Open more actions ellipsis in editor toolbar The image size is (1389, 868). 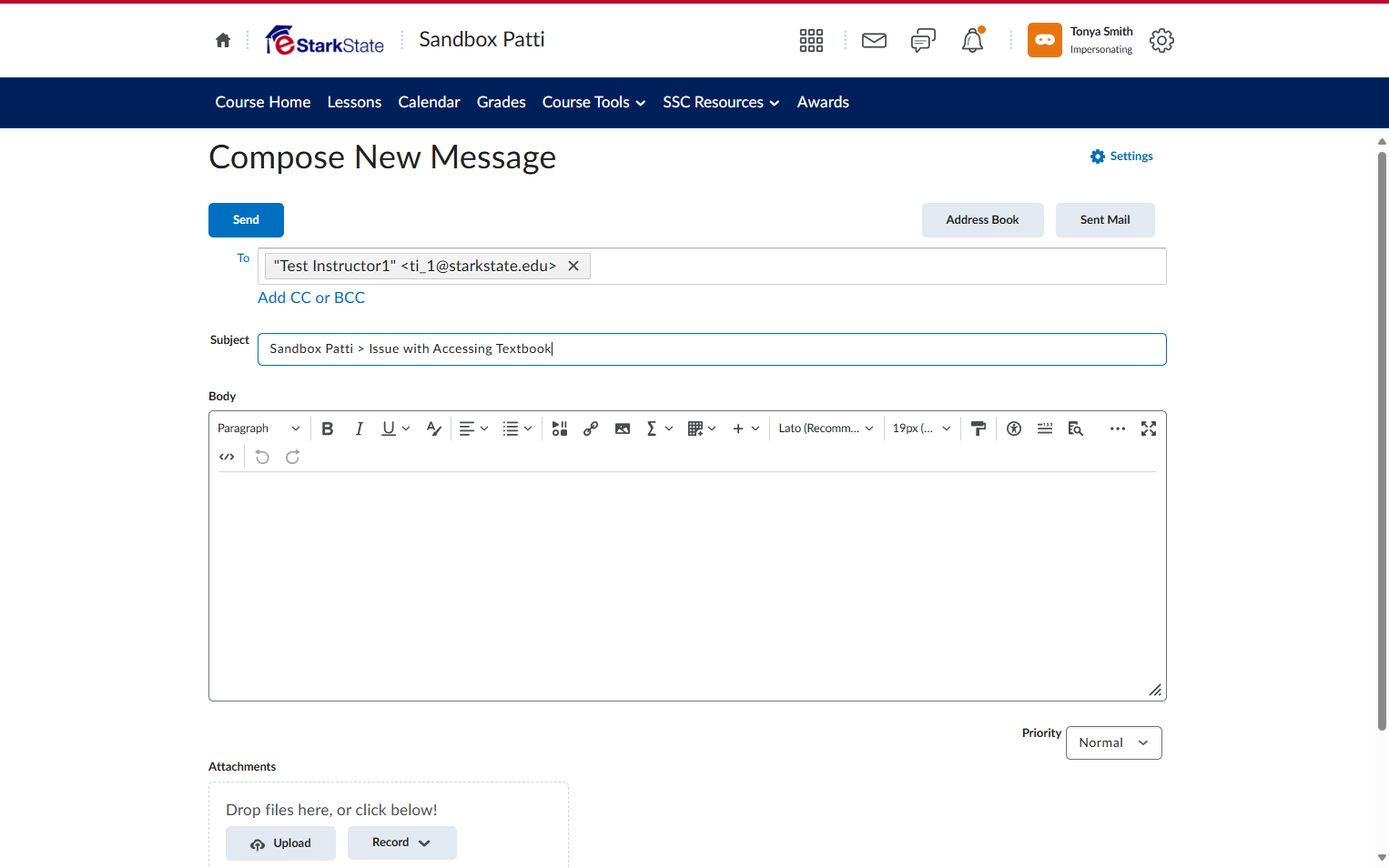[1118, 429]
